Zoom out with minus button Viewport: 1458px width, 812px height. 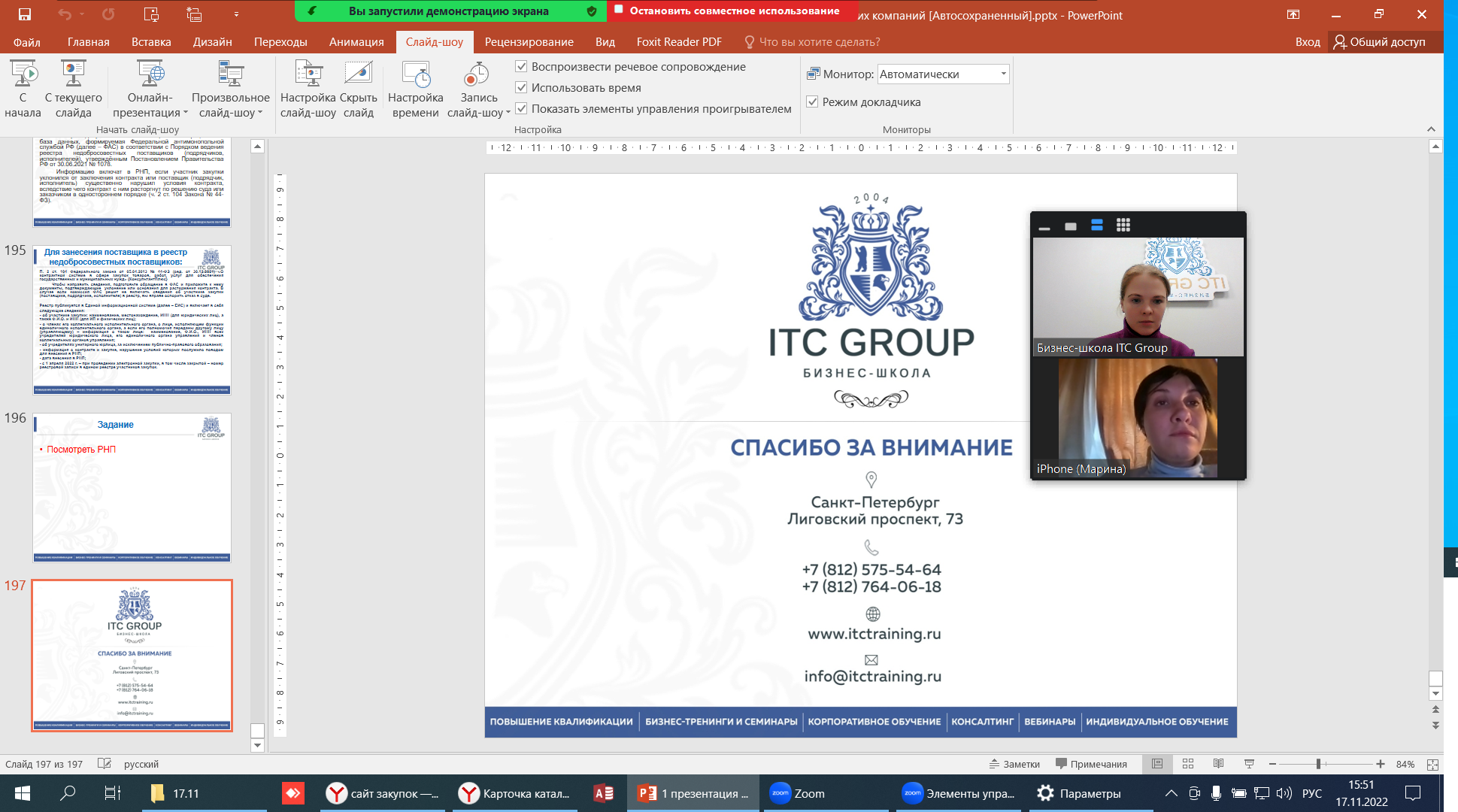(1272, 764)
